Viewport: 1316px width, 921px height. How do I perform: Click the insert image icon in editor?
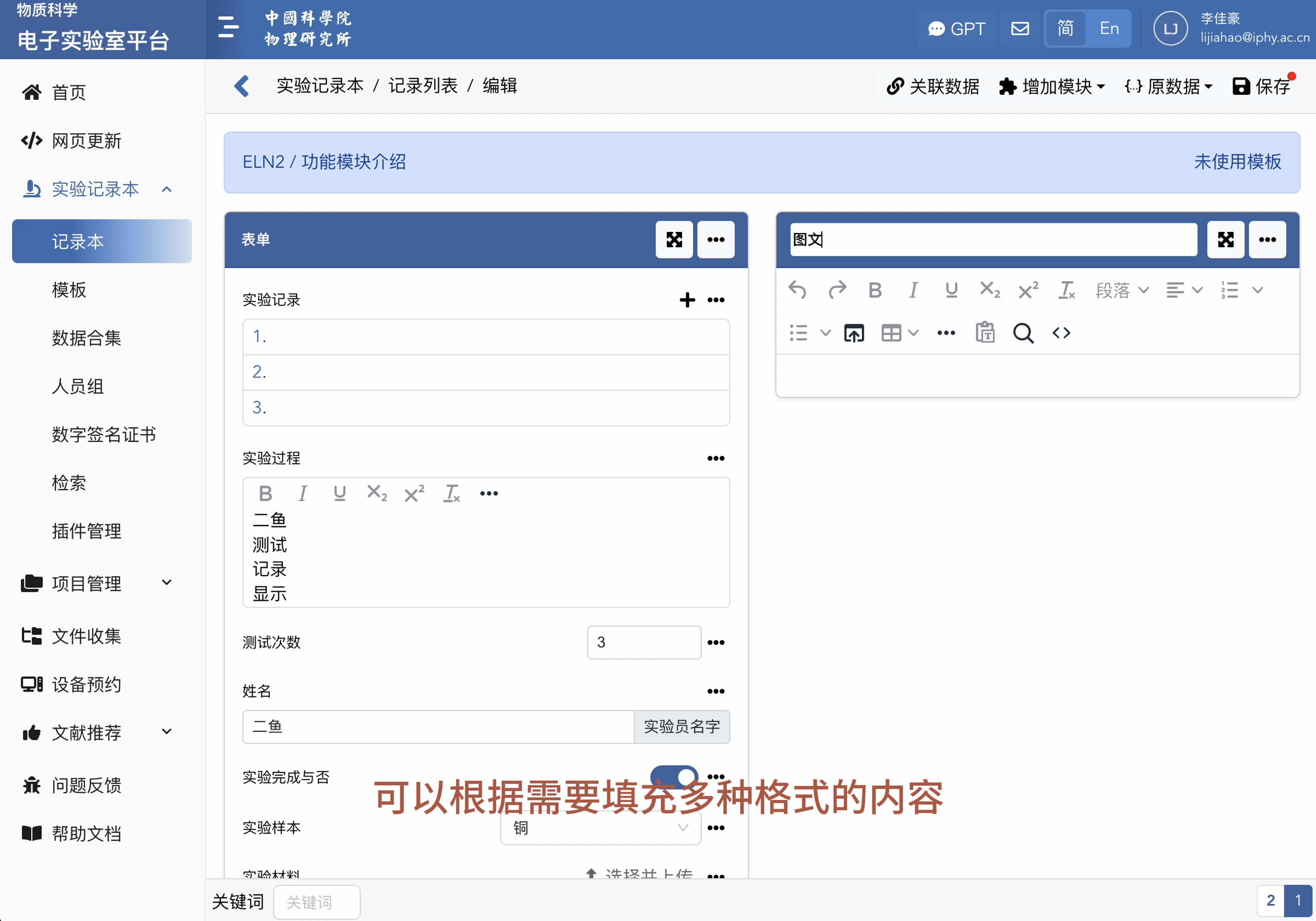coord(853,333)
